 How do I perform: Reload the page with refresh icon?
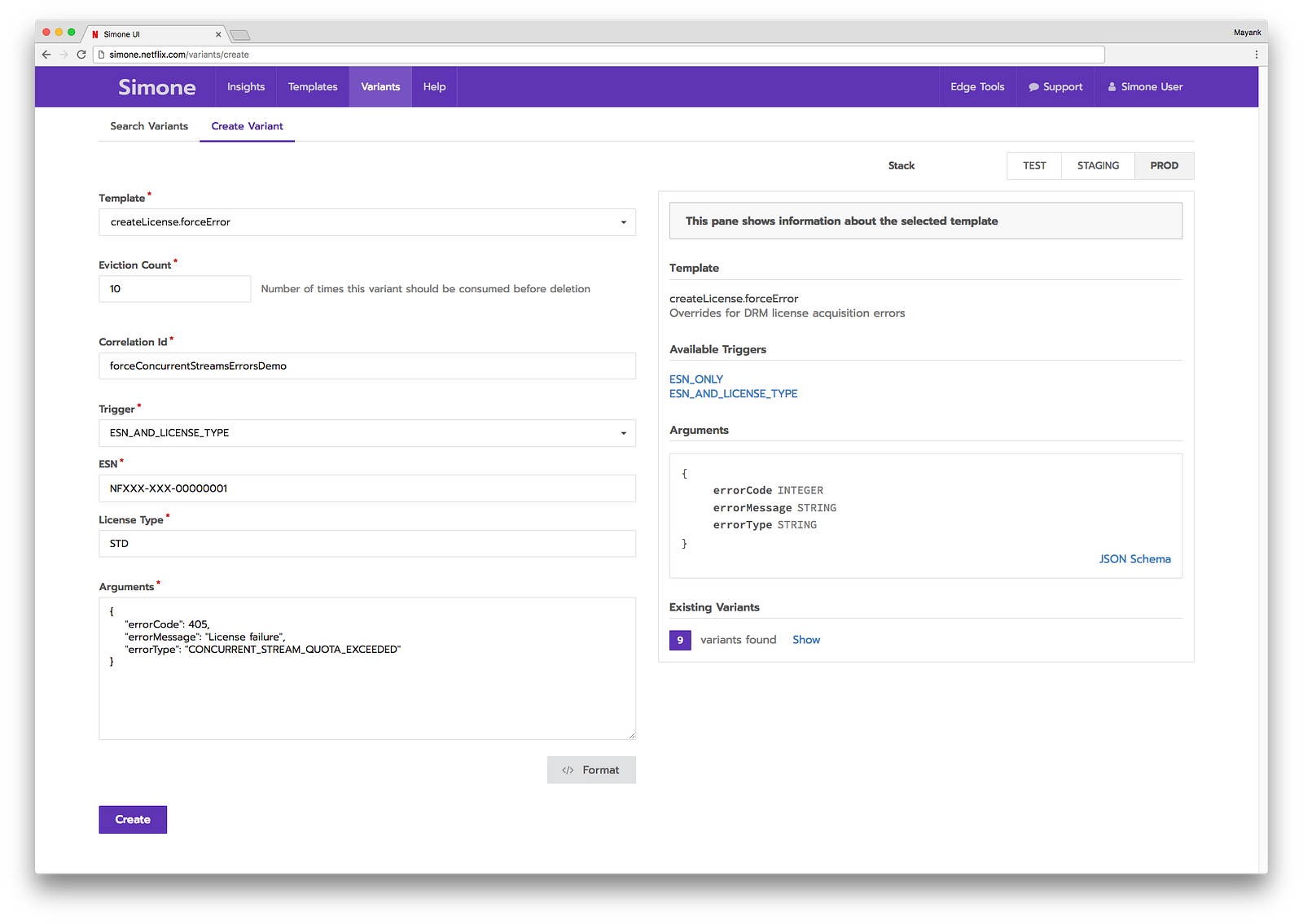coord(81,55)
